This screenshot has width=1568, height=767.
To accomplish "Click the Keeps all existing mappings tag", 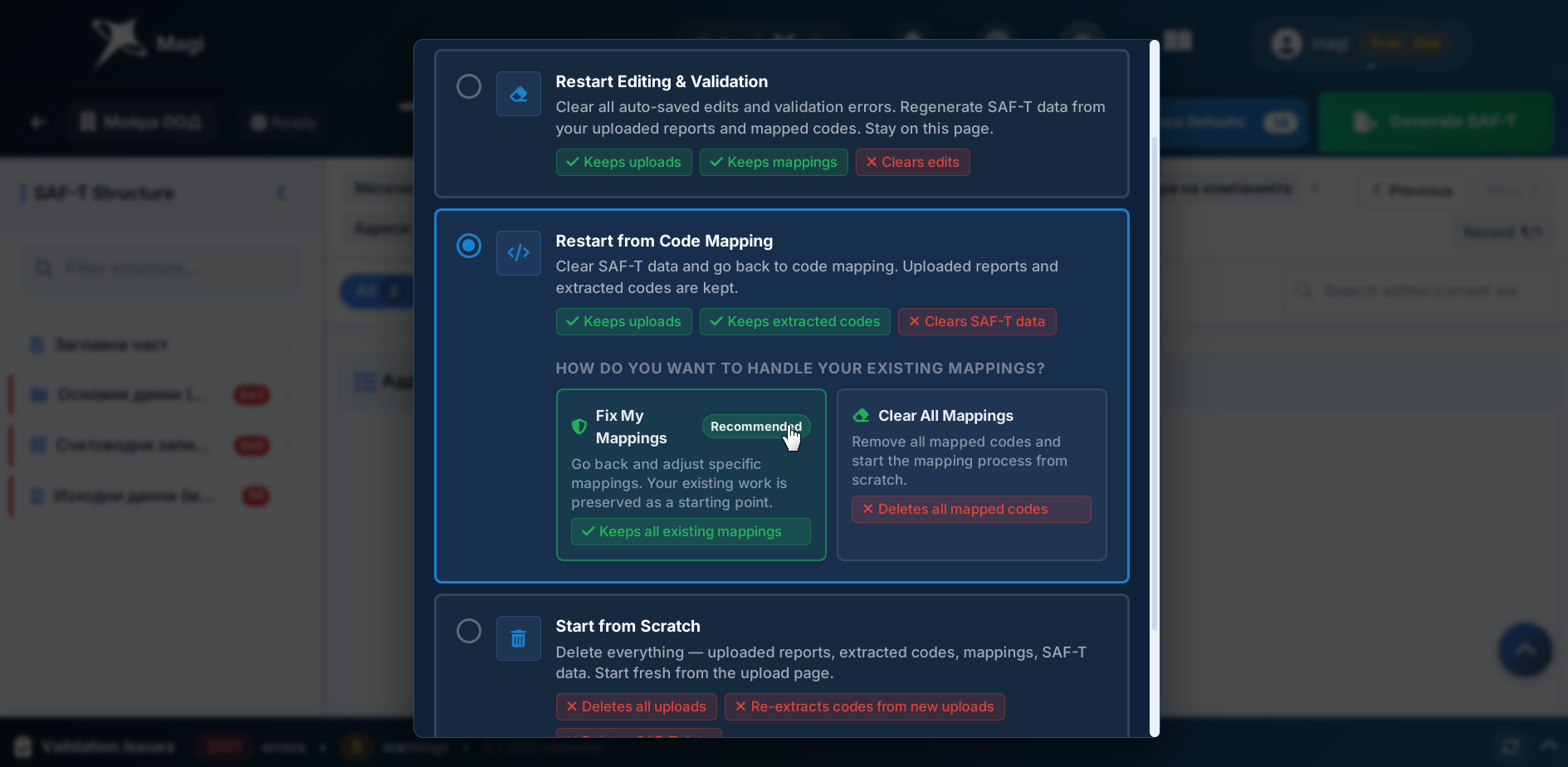I will click(691, 531).
